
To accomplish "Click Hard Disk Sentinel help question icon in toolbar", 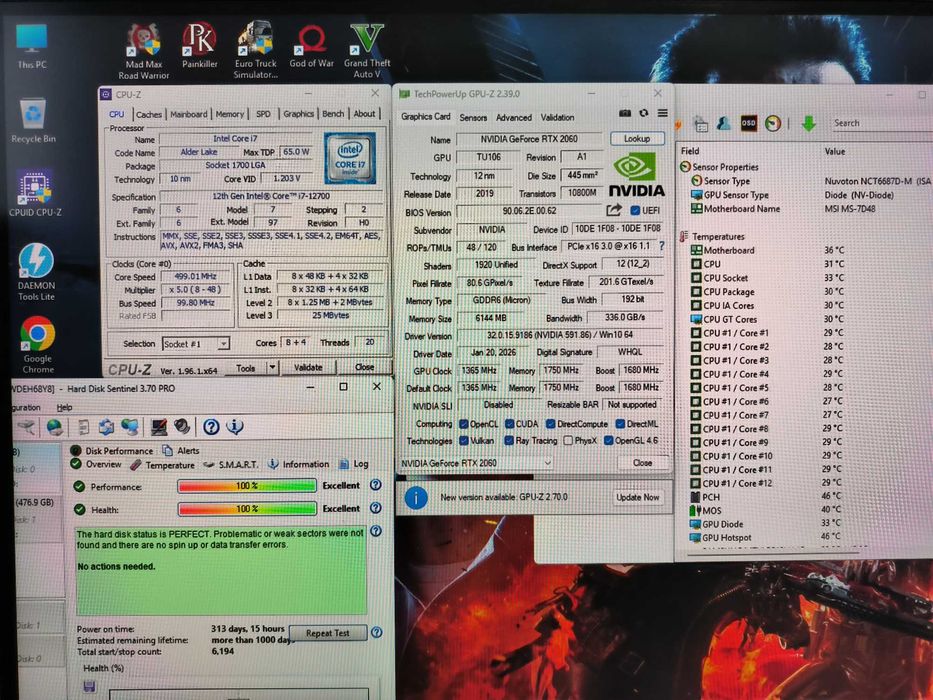I will point(211,426).
